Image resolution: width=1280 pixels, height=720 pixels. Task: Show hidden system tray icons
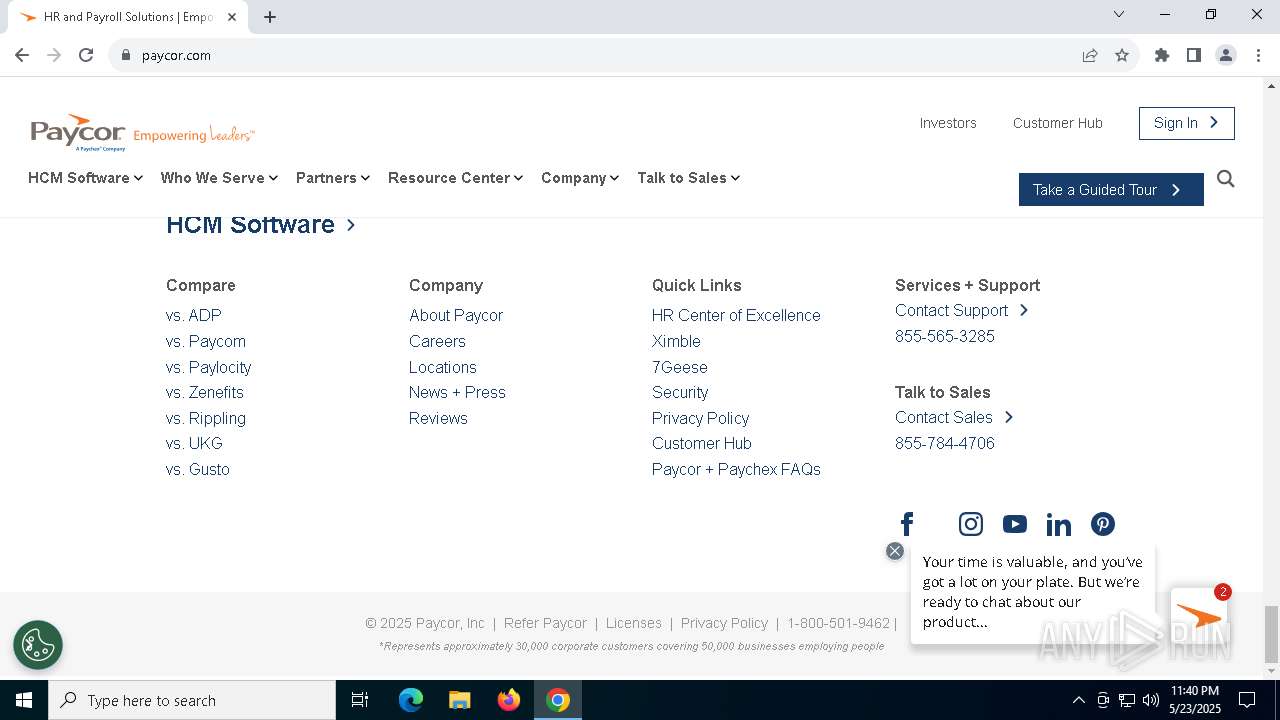click(x=1078, y=700)
